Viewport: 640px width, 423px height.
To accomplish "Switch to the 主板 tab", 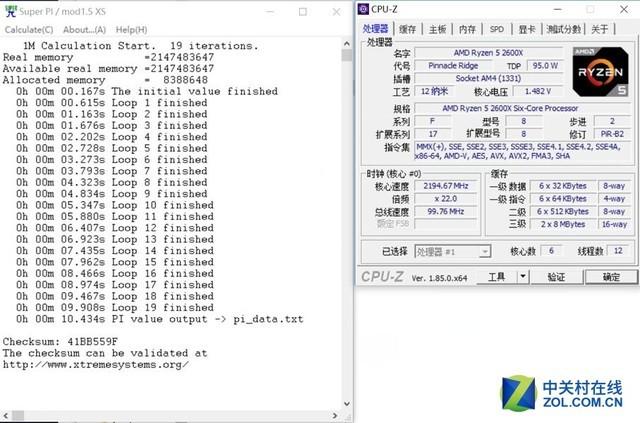I will (437, 29).
